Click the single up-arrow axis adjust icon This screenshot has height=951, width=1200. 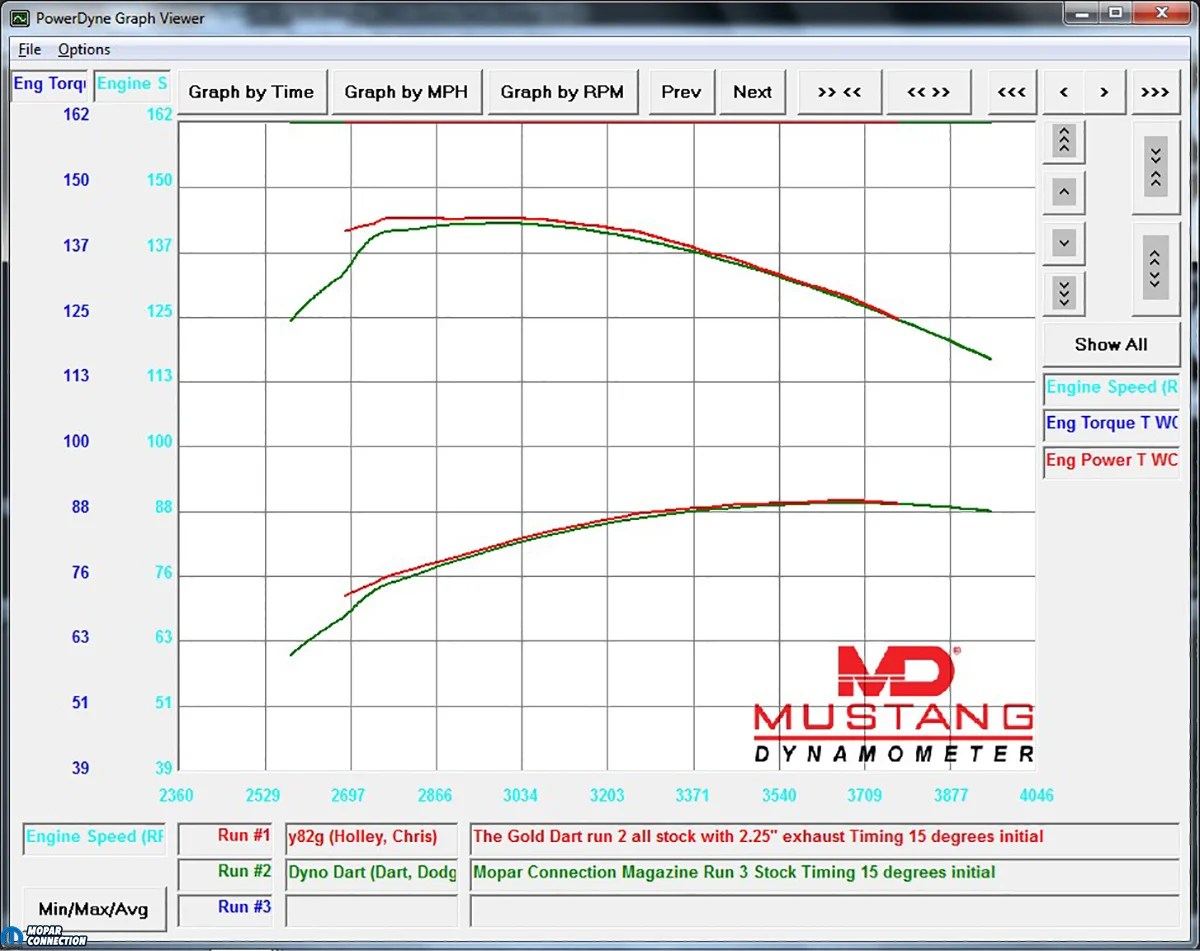[x=1063, y=192]
